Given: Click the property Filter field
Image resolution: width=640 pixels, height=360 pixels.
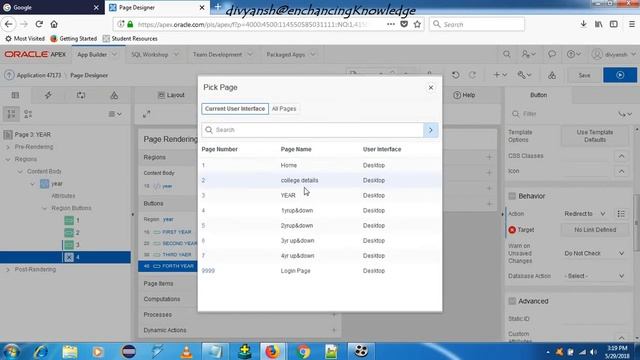Looking at the screenshot, I should tap(563, 114).
